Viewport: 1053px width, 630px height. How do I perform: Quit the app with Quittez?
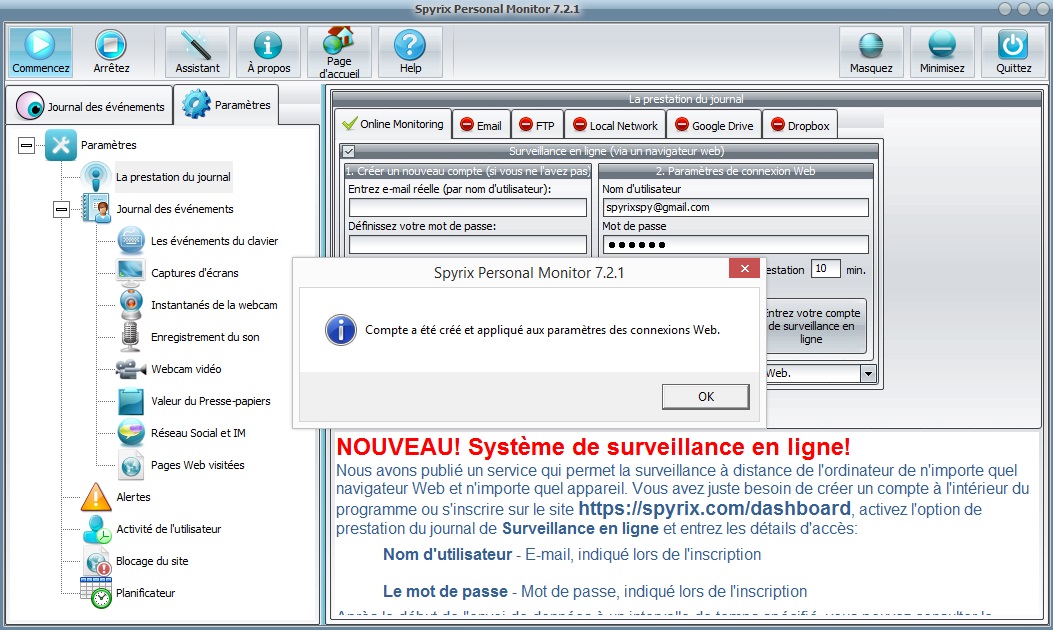(x=1013, y=52)
